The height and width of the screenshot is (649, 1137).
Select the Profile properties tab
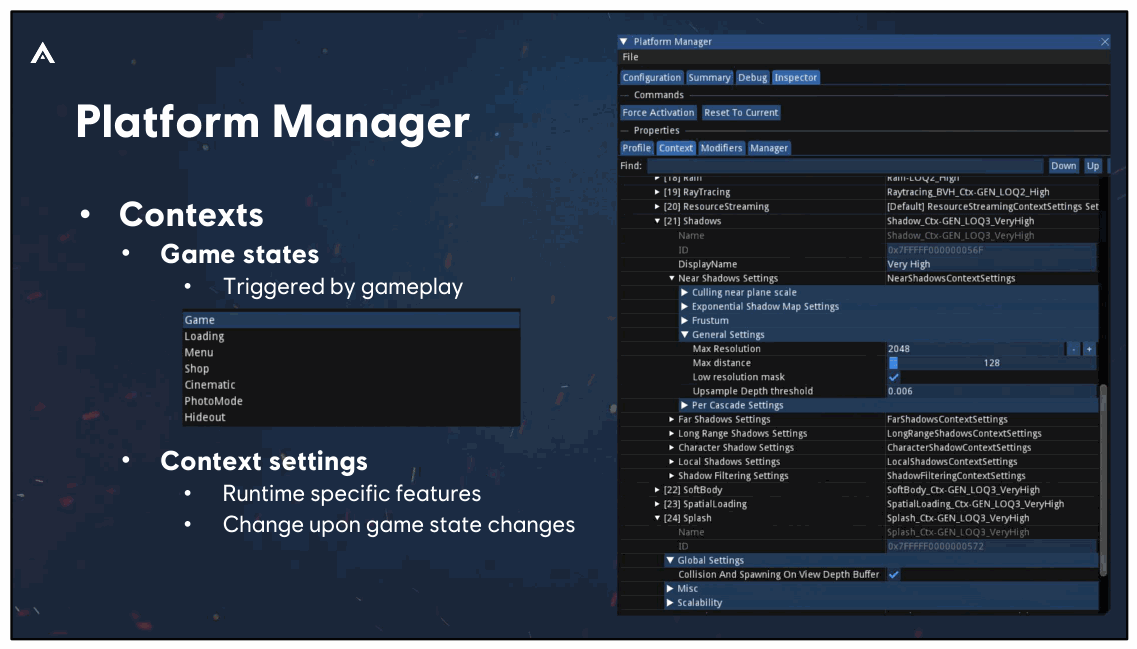pos(637,148)
